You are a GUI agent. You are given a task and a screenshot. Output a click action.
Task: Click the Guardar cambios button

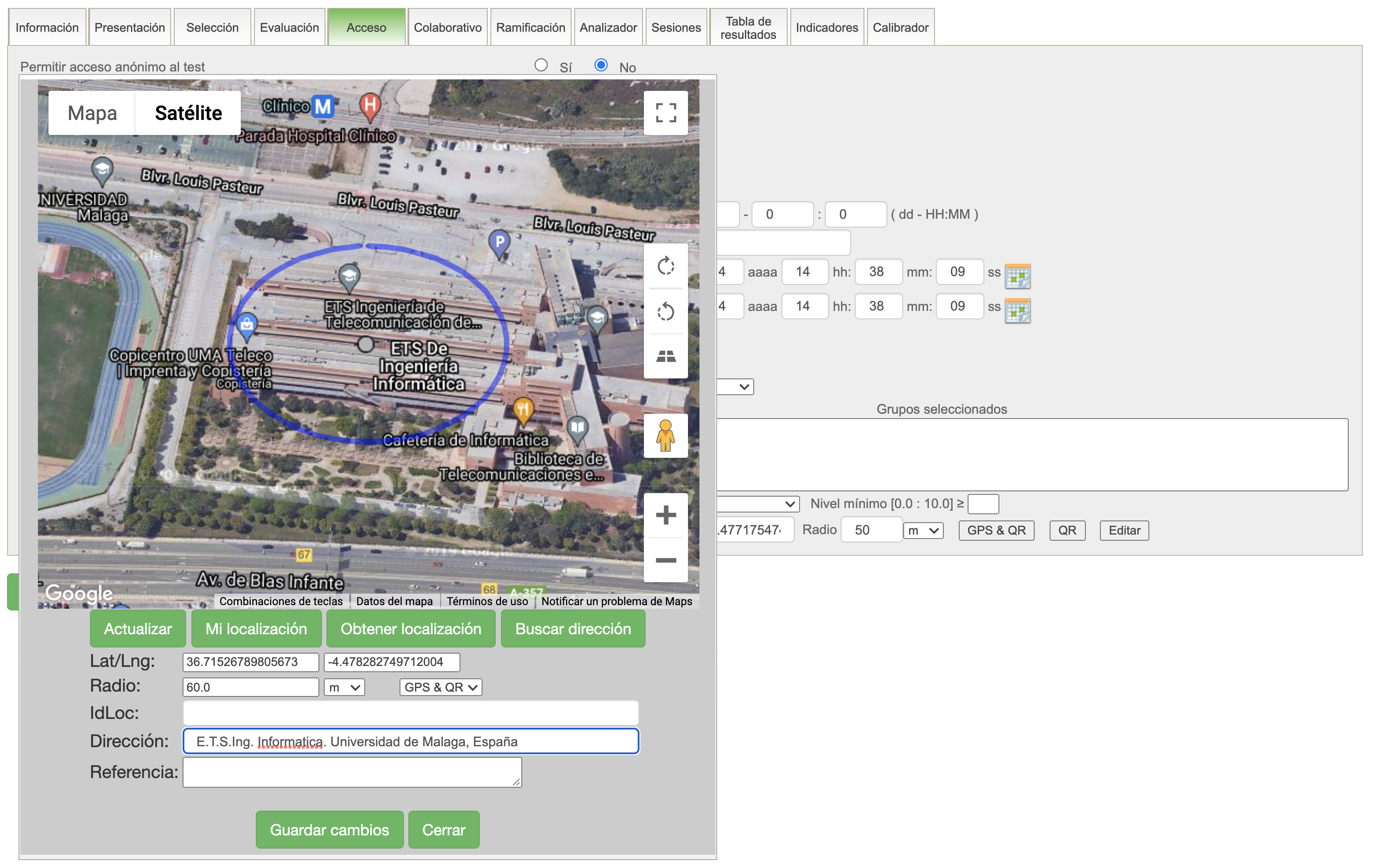pos(329,829)
